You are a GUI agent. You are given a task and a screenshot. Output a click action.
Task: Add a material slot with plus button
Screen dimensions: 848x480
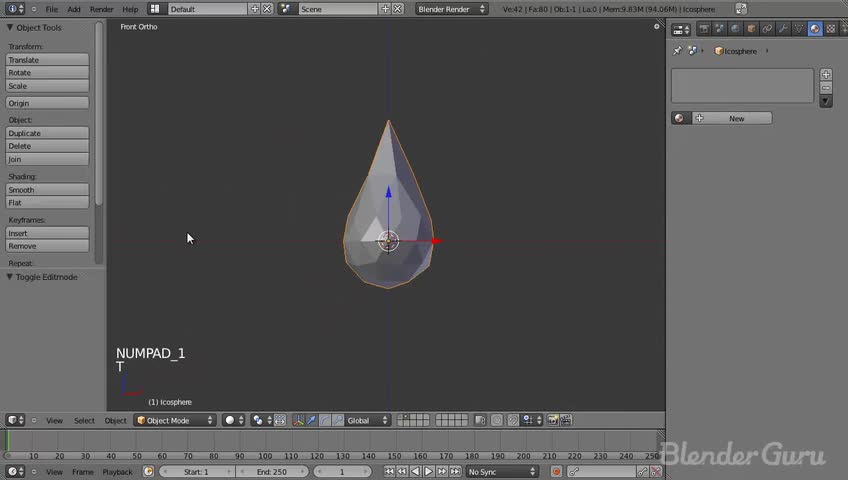(826, 75)
